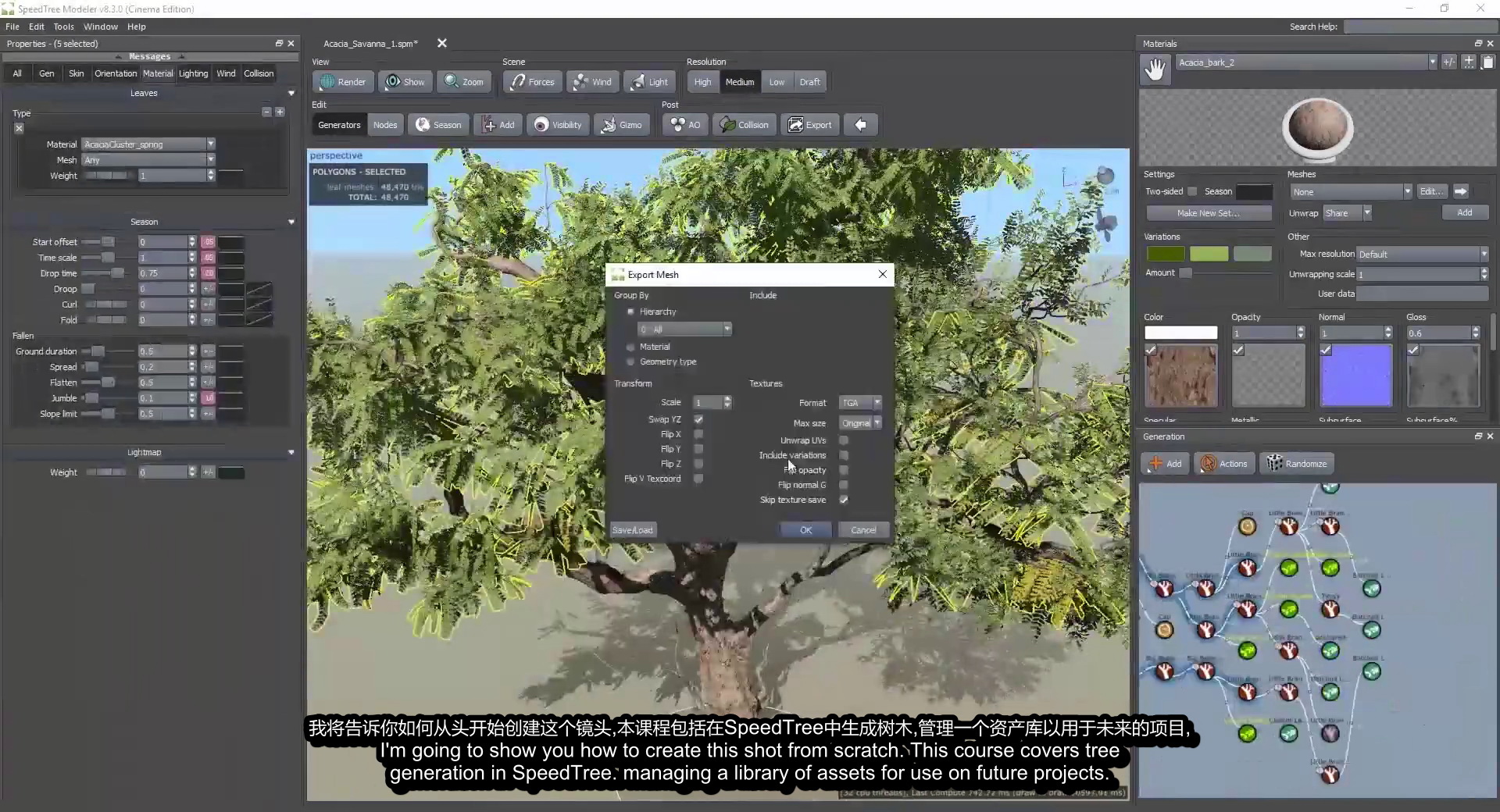1500x812 pixels.
Task: Click the meshes Edit button
Action: coord(1431,191)
